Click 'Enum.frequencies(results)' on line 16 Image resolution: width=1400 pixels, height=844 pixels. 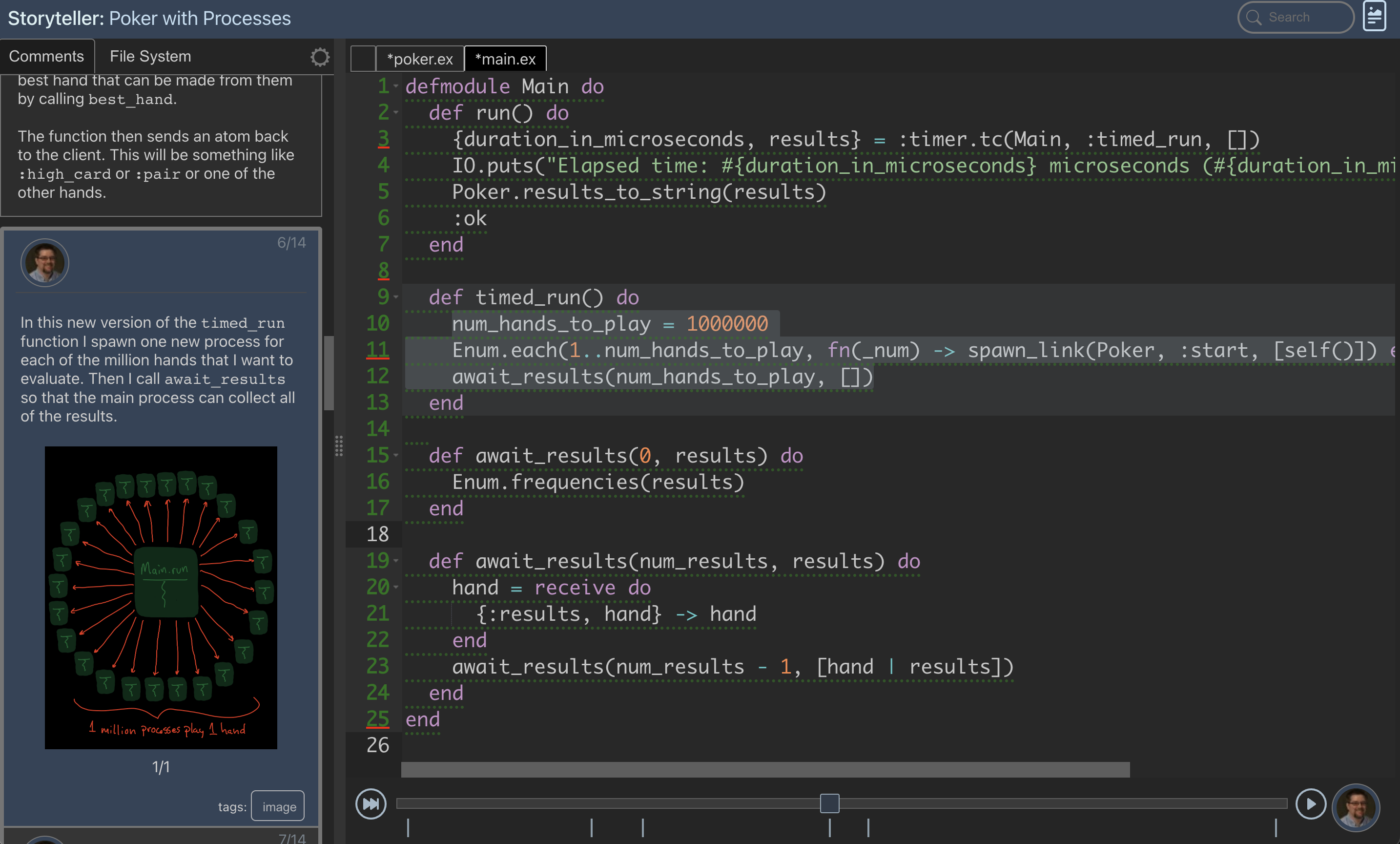598,482
